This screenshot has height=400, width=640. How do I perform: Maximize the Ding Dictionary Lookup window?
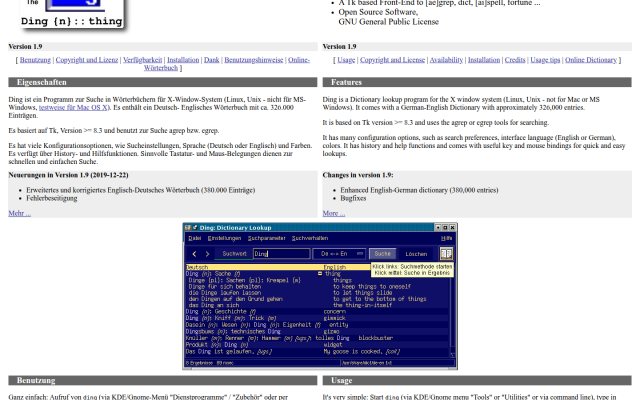tap(445, 227)
